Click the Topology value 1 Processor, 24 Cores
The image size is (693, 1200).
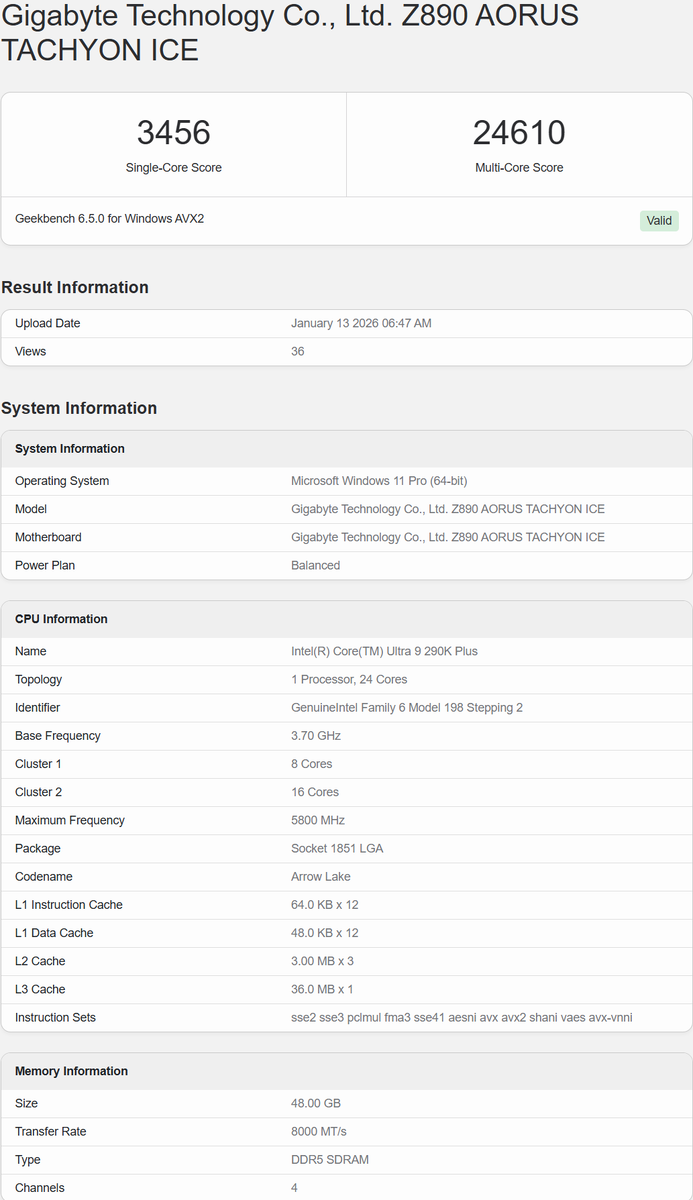[349, 680]
